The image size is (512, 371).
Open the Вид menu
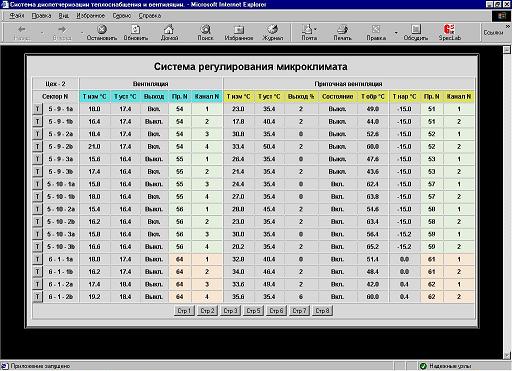point(63,16)
